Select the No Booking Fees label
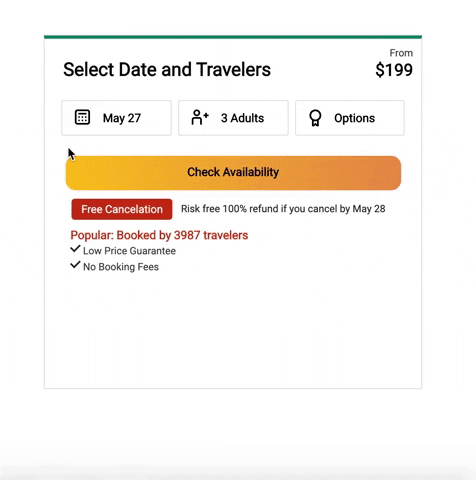Viewport: 476px width, 480px height. click(x=121, y=267)
